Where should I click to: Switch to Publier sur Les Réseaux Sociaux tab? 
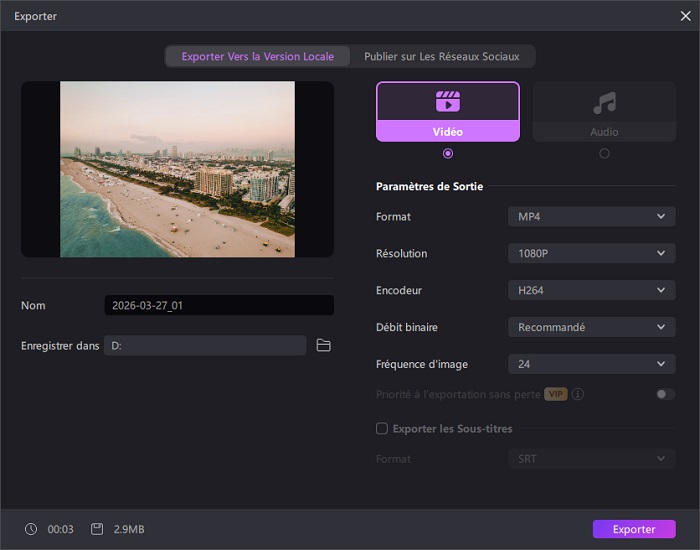[x=442, y=56]
